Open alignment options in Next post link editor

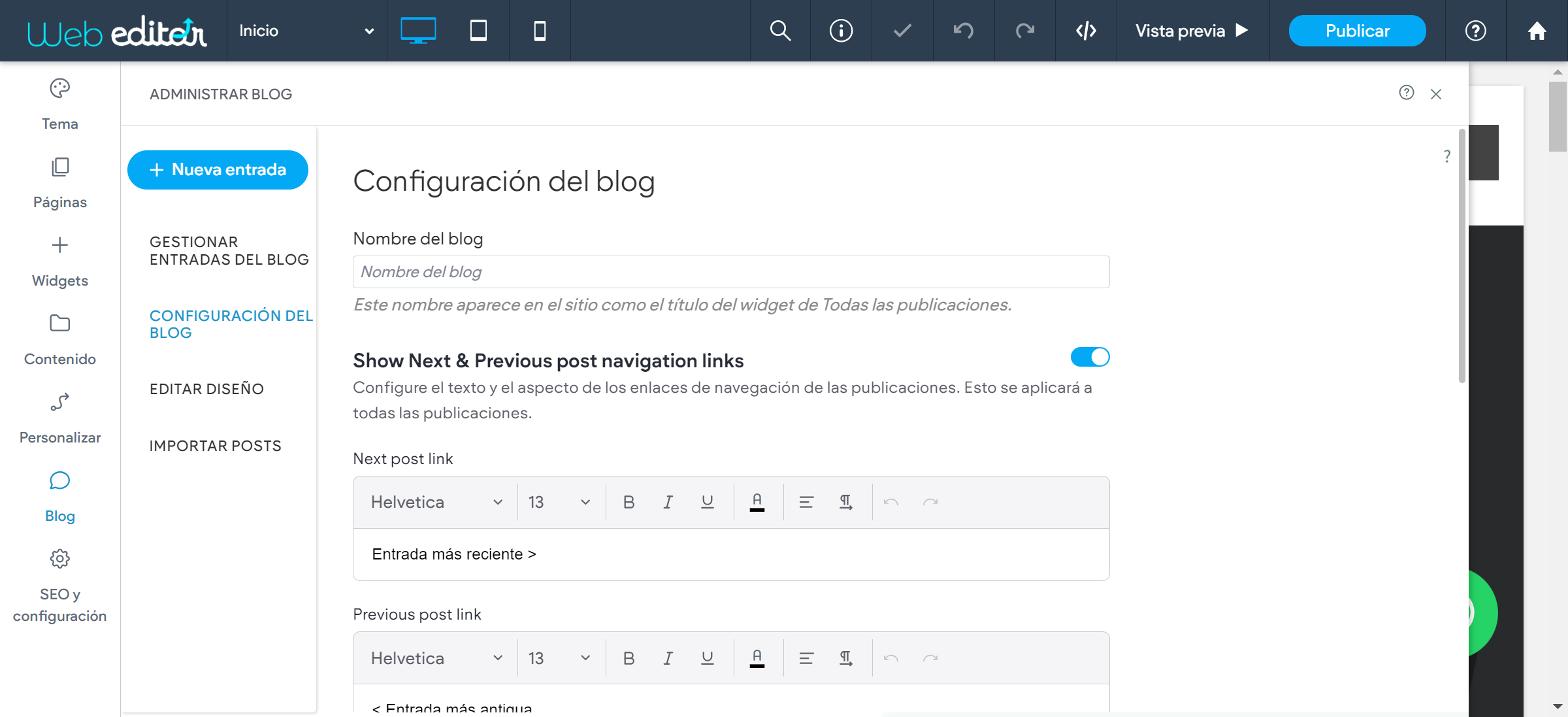click(806, 502)
